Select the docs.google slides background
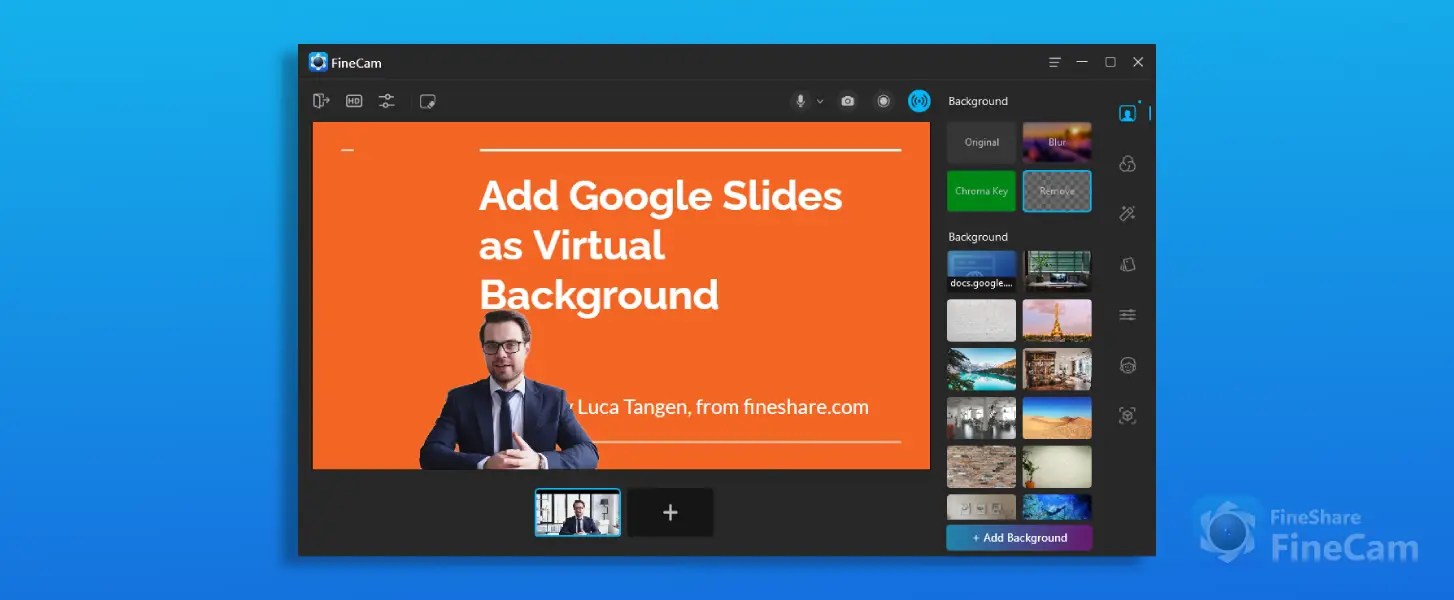The width and height of the screenshot is (1454, 600). point(981,268)
